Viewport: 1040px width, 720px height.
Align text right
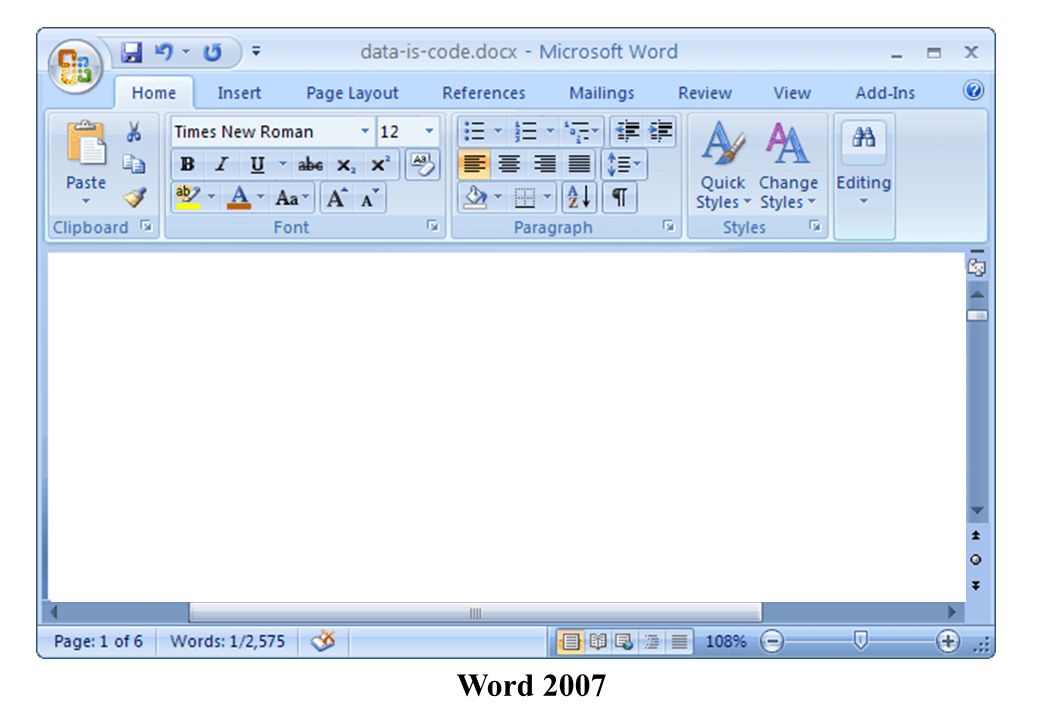pyautogui.click(x=544, y=164)
